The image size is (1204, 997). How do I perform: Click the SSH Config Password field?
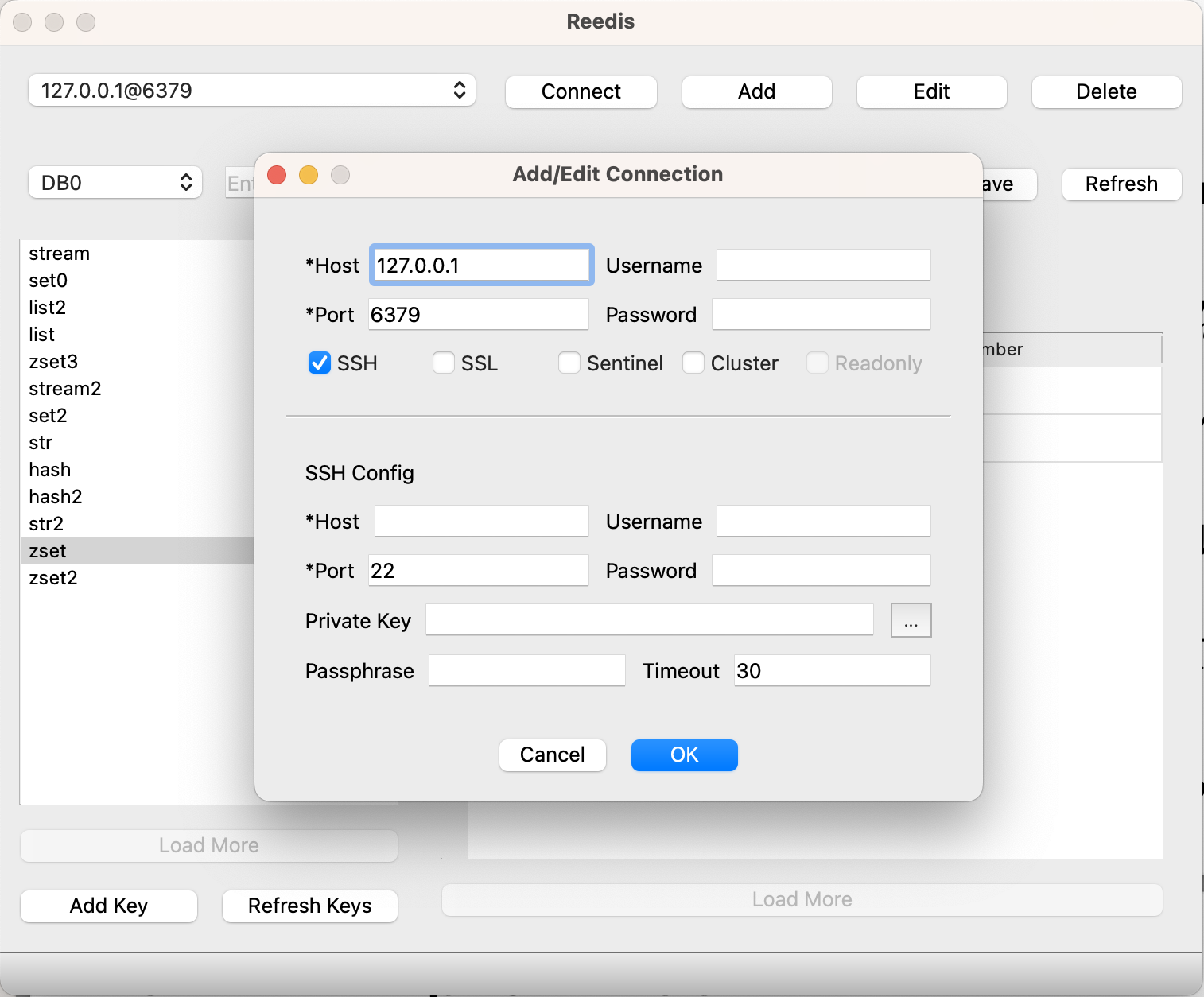(x=821, y=570)
